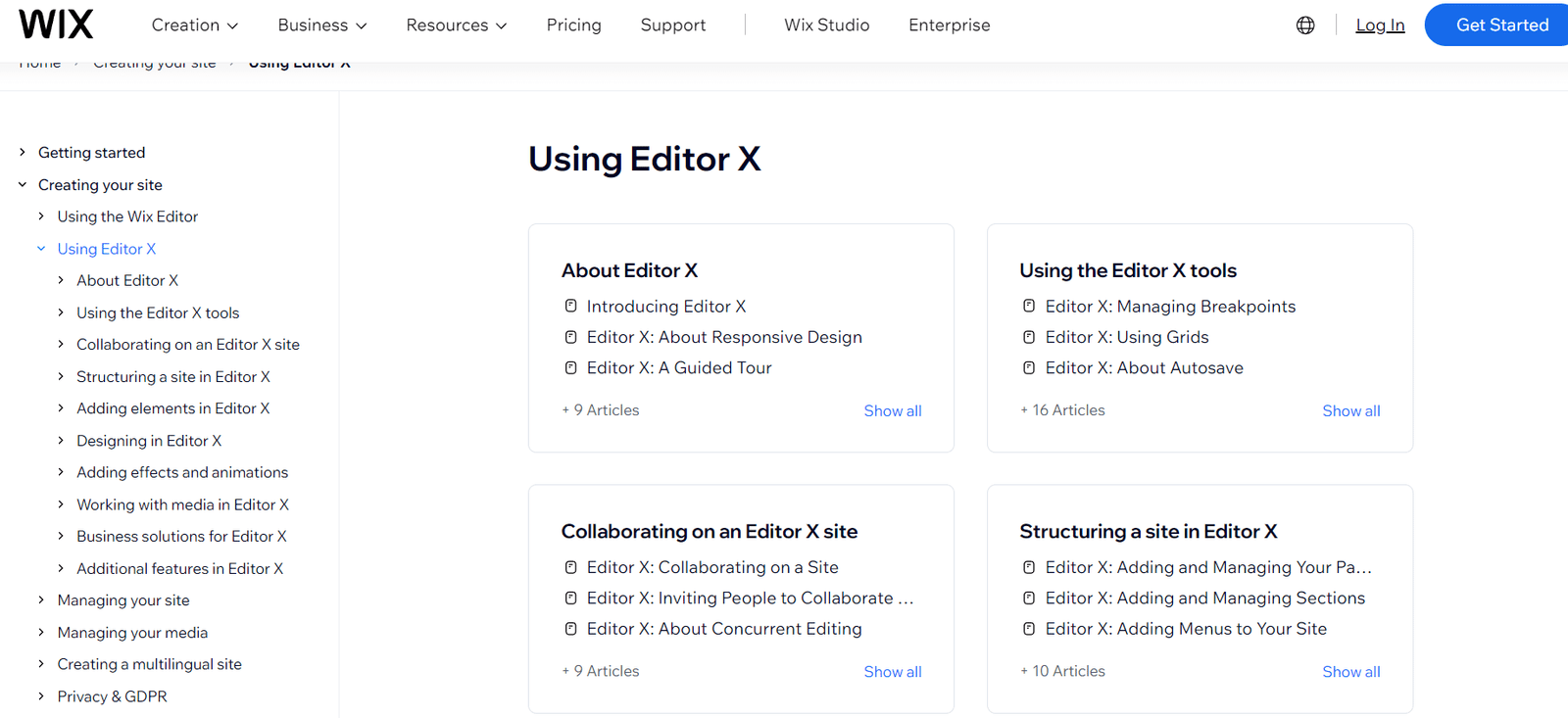Open the Enterprise menu item

pos(949,25)
